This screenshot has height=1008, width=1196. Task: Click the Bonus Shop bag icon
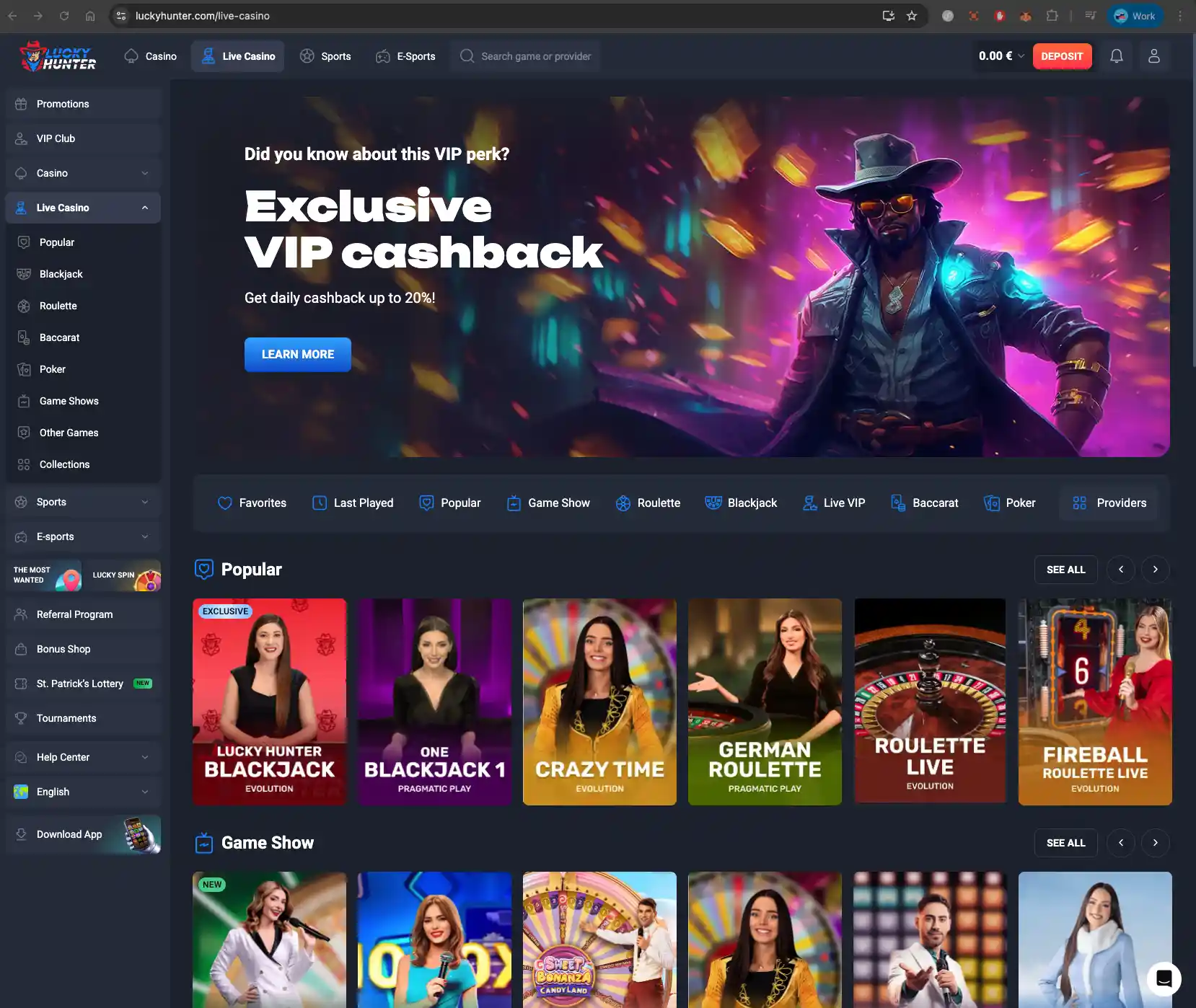pyautogui.click(x=21, y=649)
